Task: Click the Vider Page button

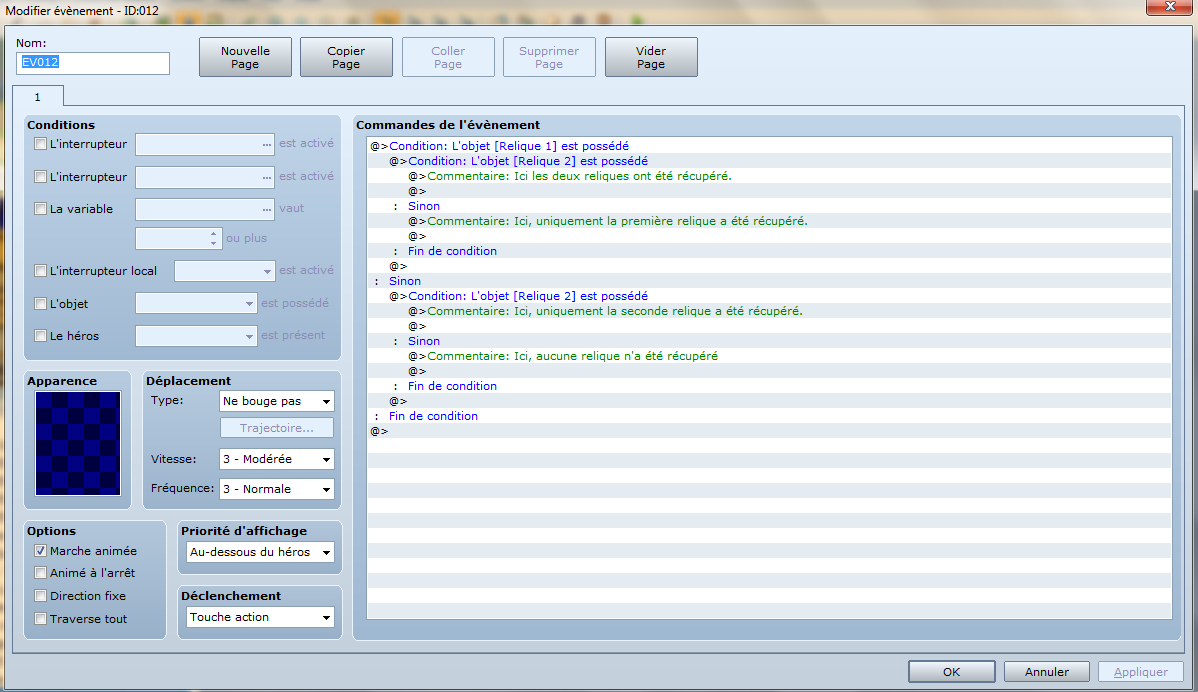Action: 651,57
